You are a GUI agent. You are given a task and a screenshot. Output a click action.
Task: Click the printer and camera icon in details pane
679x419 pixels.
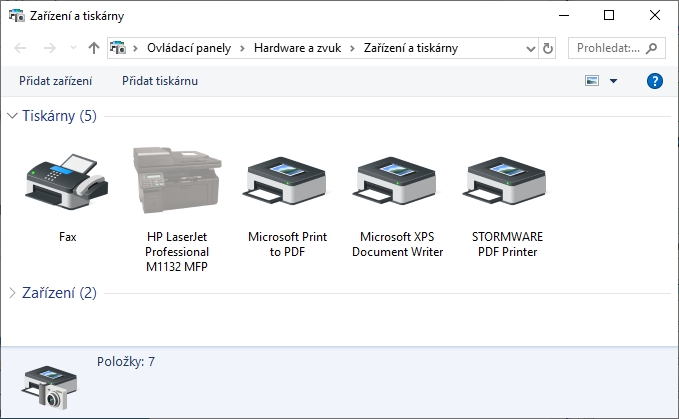(49, 387)
